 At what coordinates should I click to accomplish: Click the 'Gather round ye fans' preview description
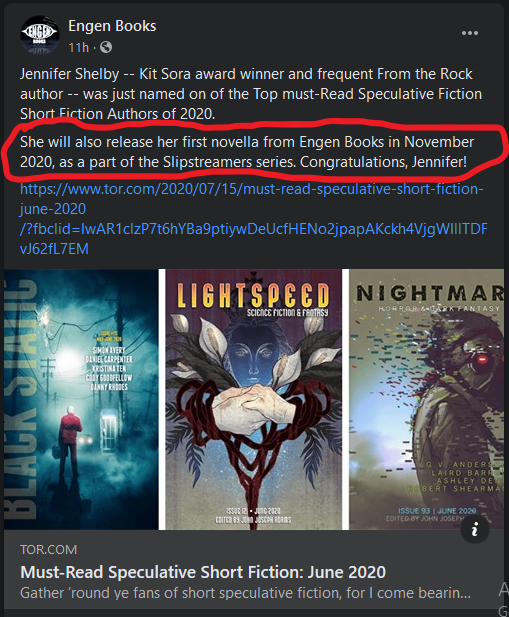pyautogui.click(x=245, y=593)
